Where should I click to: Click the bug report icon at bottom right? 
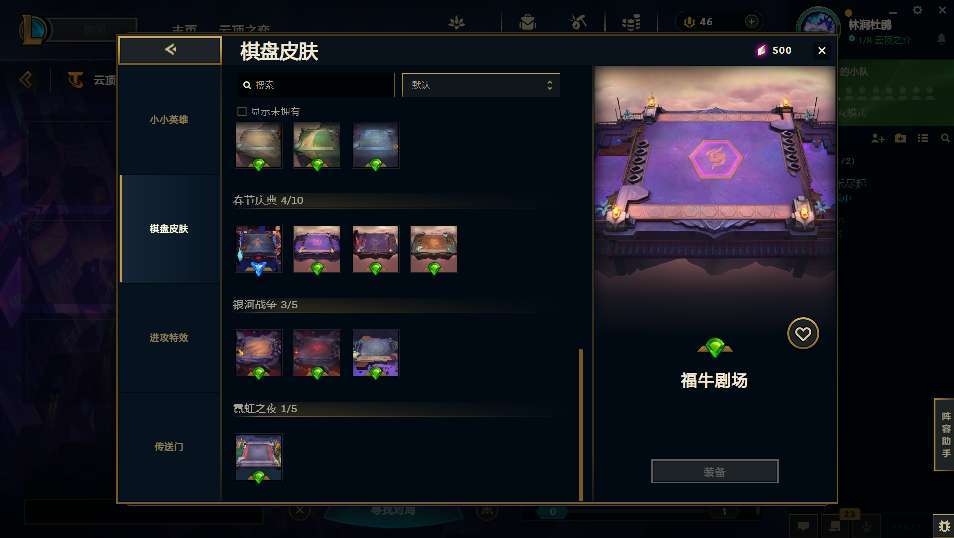point(944,526)
